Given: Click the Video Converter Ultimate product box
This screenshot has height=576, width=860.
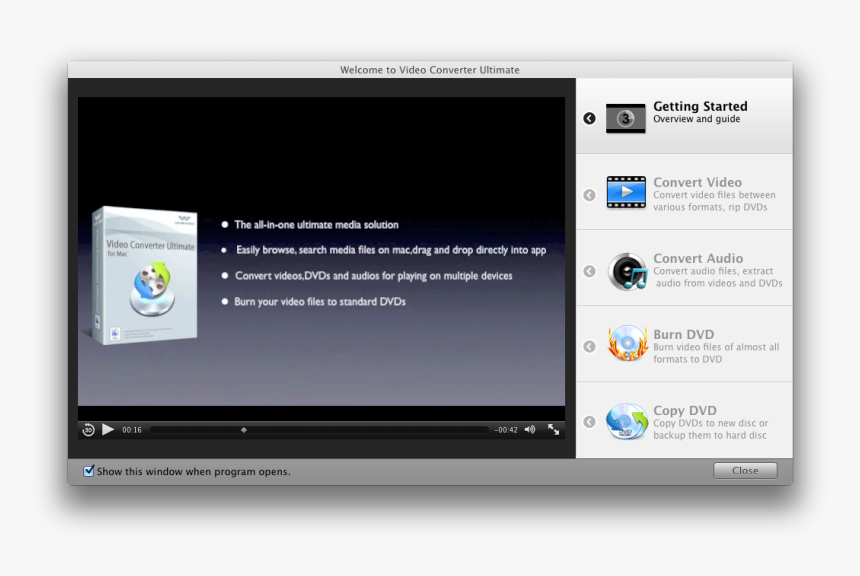Looking at the screenshot, I should [x=143, y=275].
